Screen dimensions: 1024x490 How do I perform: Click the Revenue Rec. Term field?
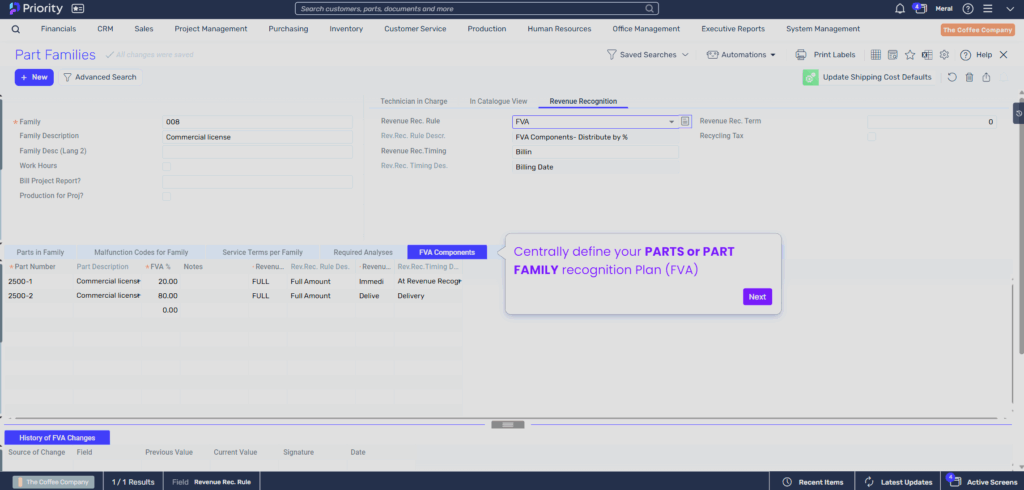(932, 122)
